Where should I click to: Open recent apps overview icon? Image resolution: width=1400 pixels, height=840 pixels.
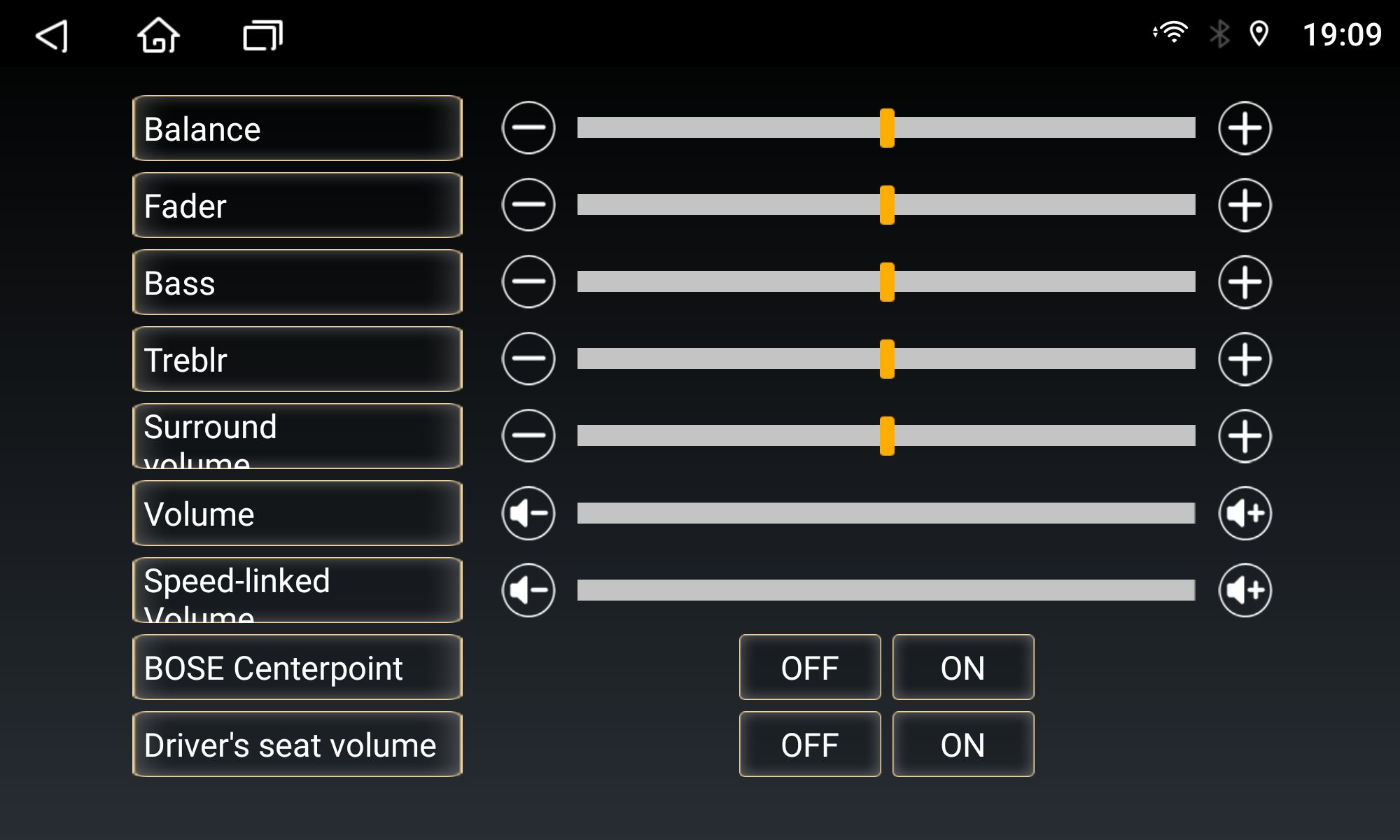pyautogui.click(x=262, y=35)
